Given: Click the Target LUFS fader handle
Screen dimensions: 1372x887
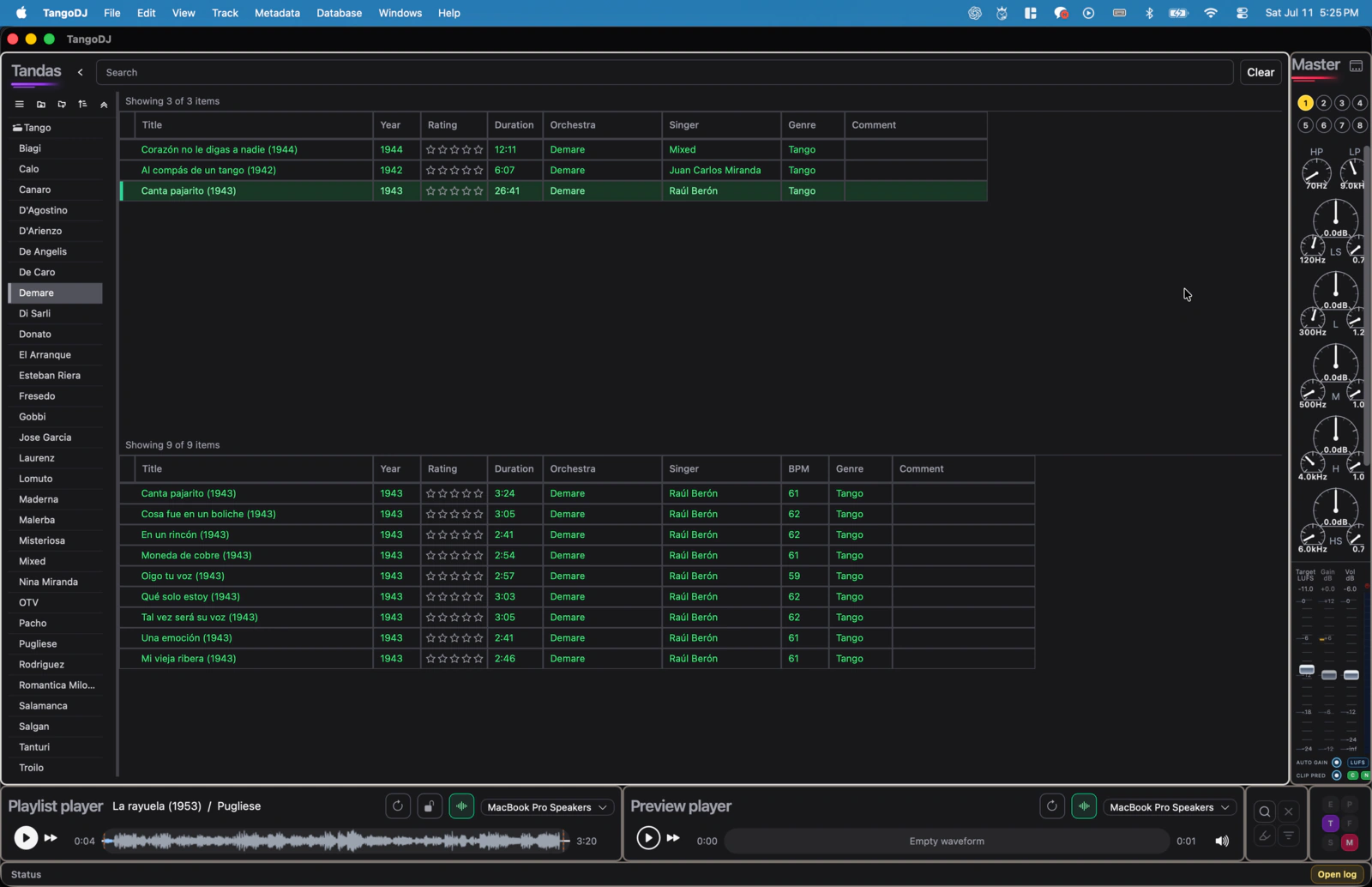Looking at the screenshot, I should (x=1307, y=669).
